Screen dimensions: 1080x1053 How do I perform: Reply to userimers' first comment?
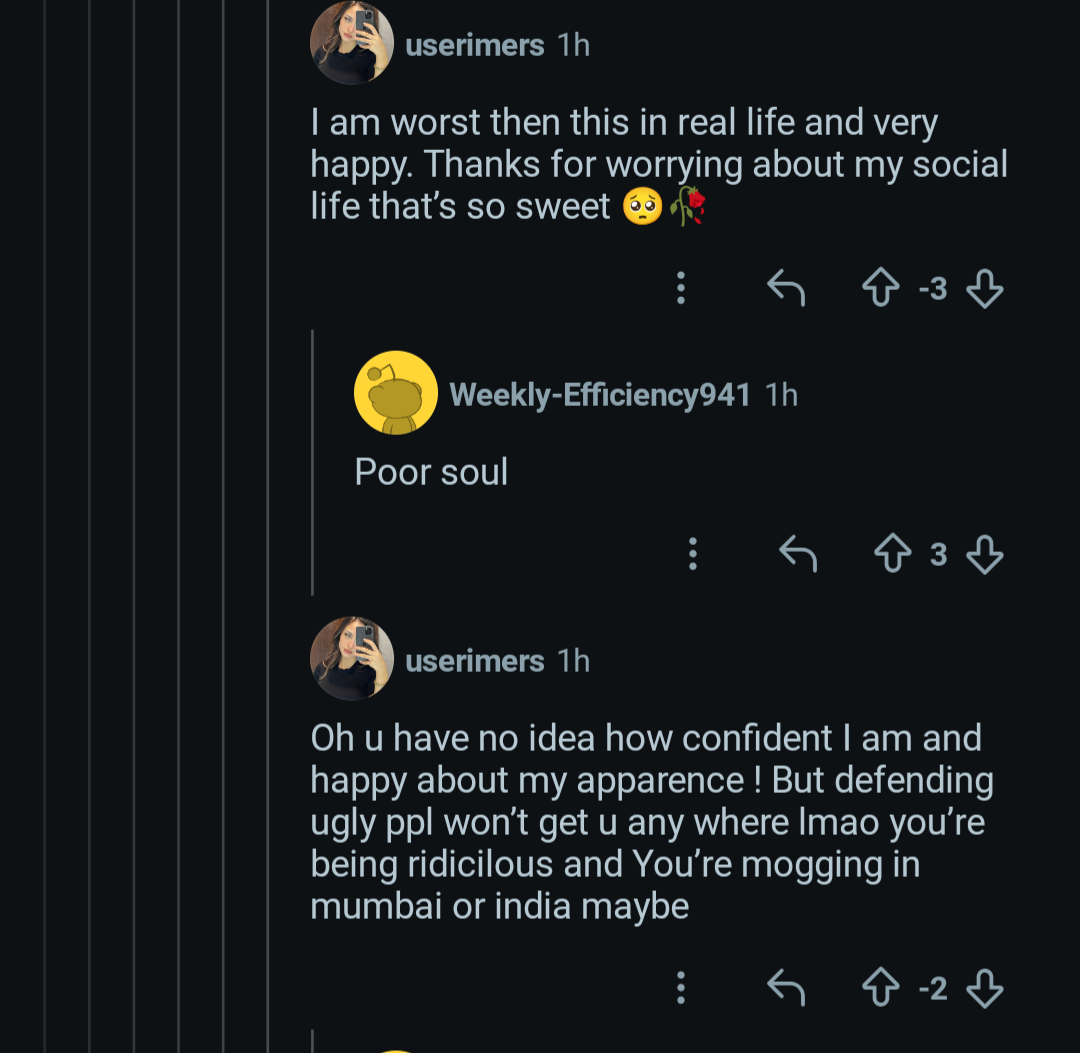(x=786, y=289)
